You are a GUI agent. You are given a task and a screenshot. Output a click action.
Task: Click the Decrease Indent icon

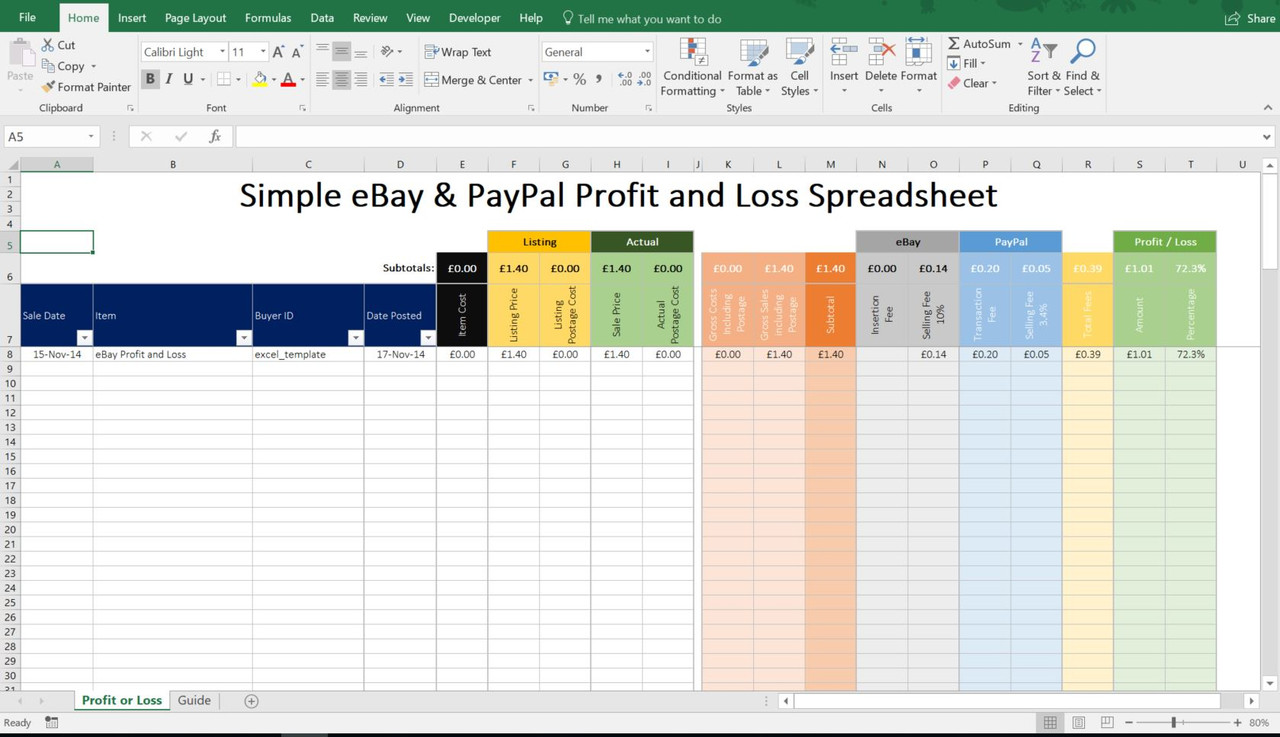pos(387,79)
